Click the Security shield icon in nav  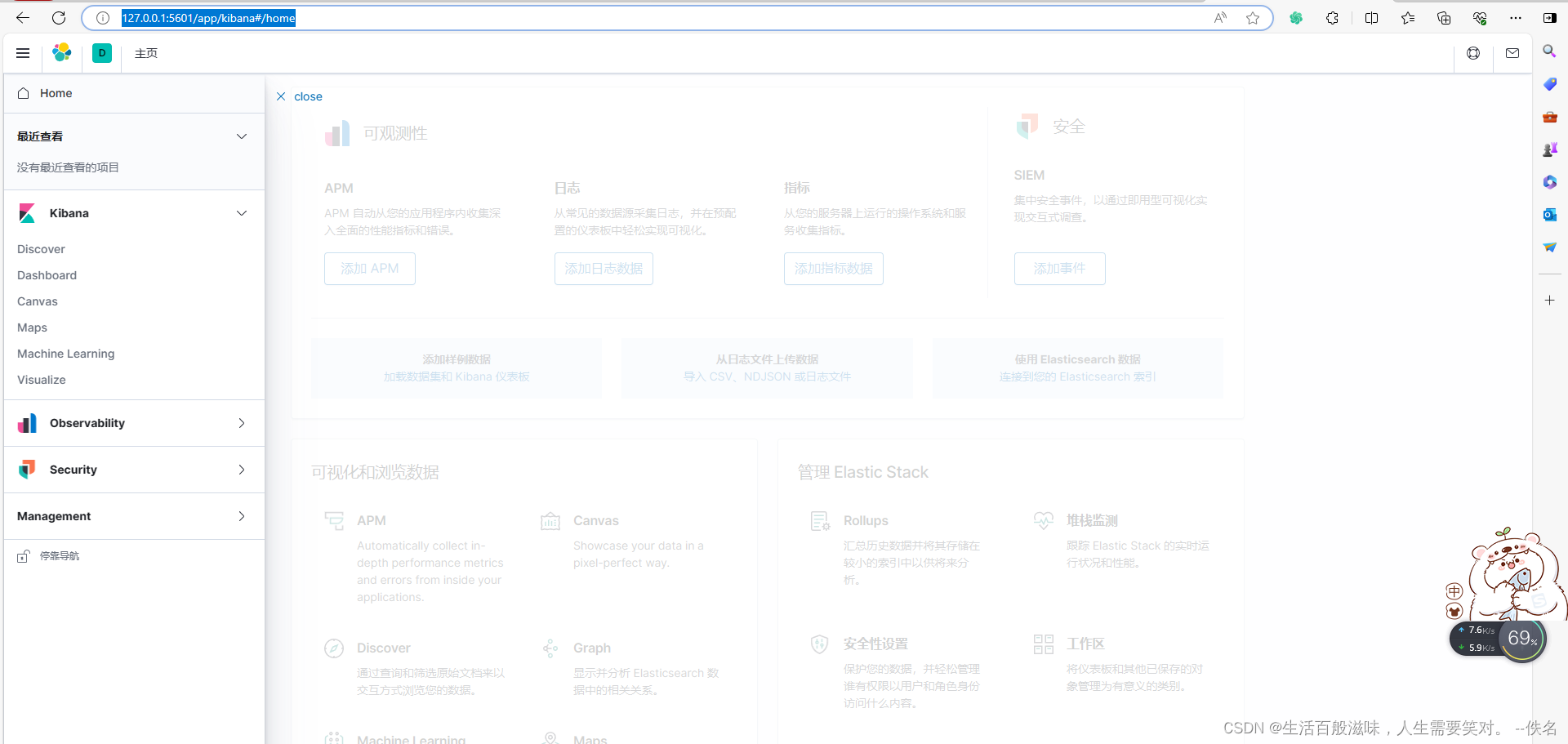(x=27, y=470)
